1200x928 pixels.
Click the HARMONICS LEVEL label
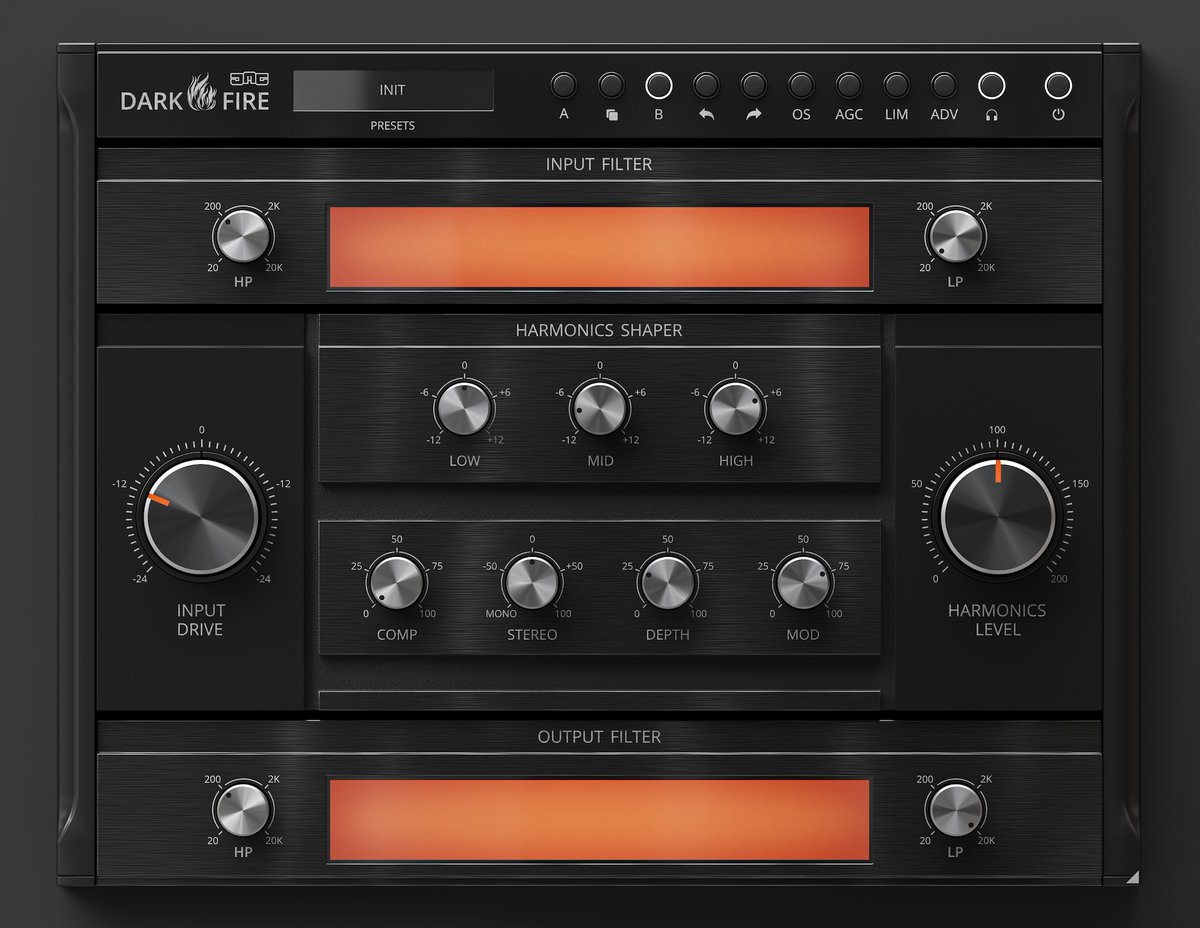point(997,620)
